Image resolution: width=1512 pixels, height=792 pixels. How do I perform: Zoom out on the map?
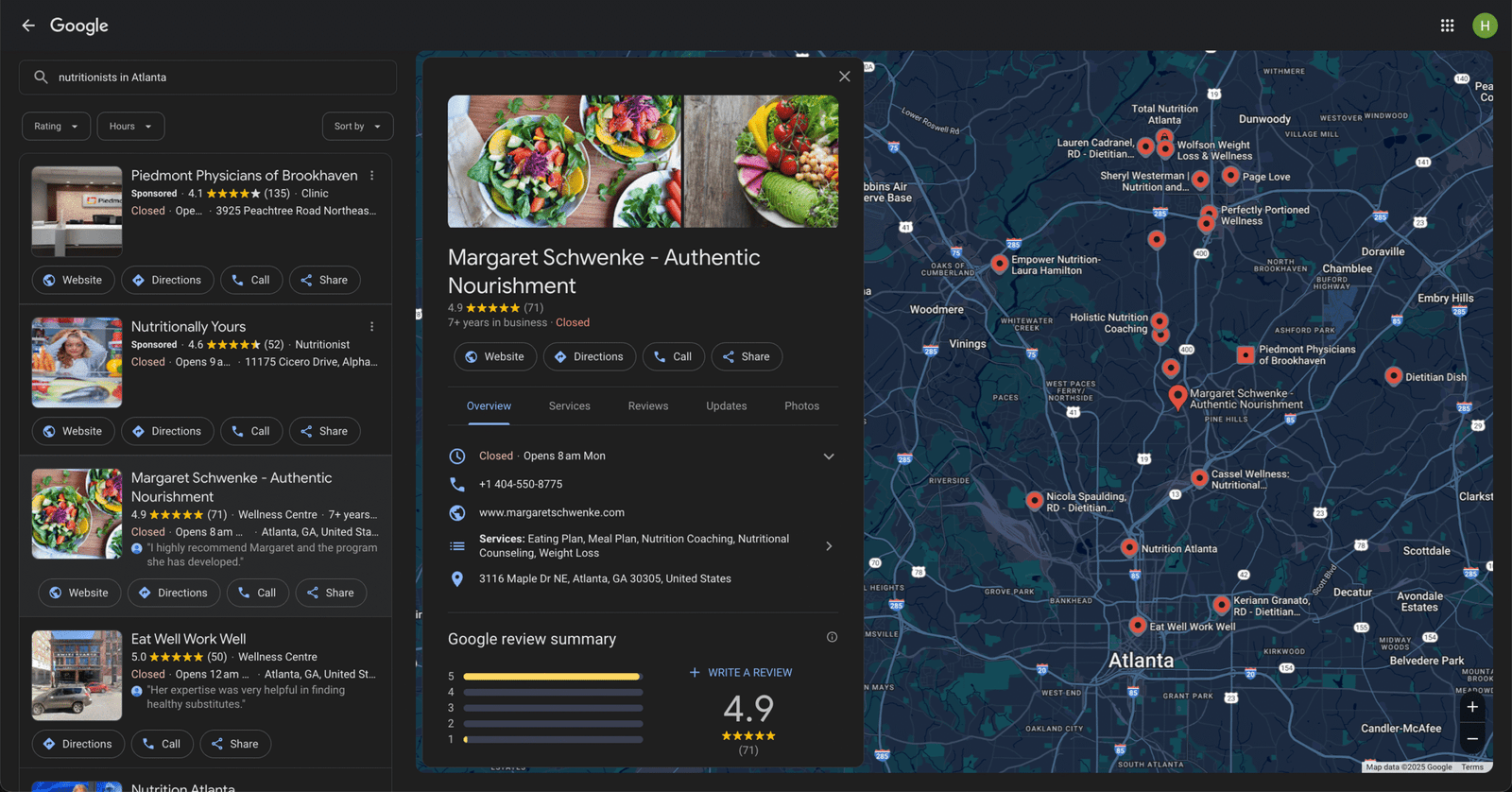tap(1472, 739)
